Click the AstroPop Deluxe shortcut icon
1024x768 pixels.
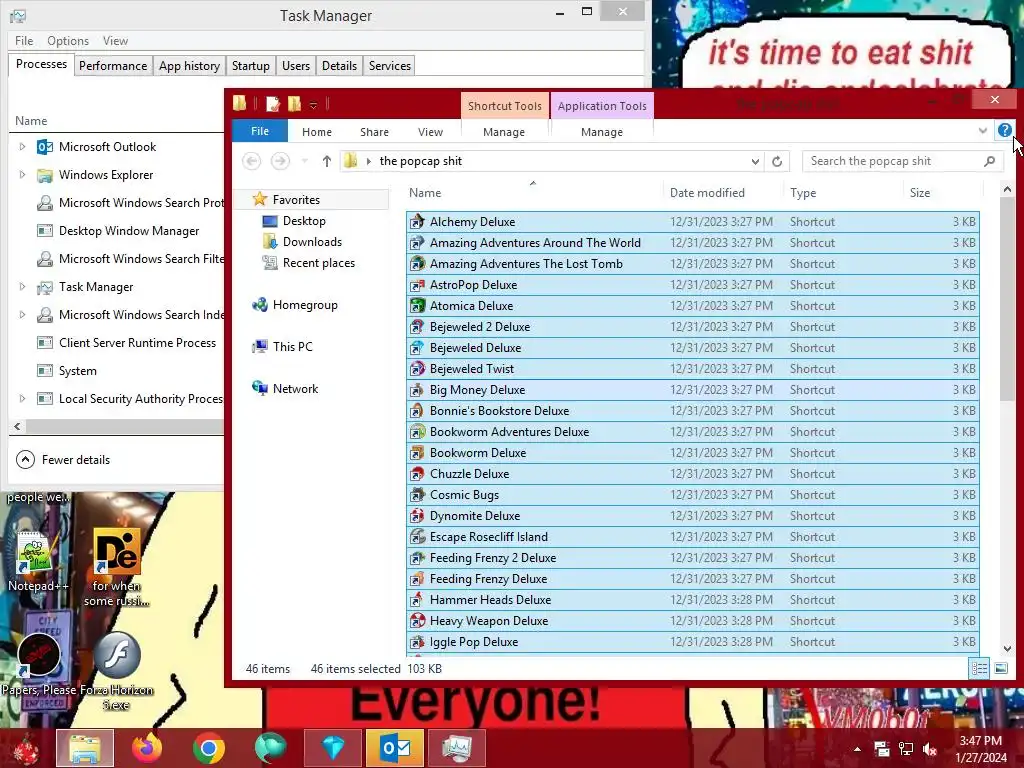(417, 285)
